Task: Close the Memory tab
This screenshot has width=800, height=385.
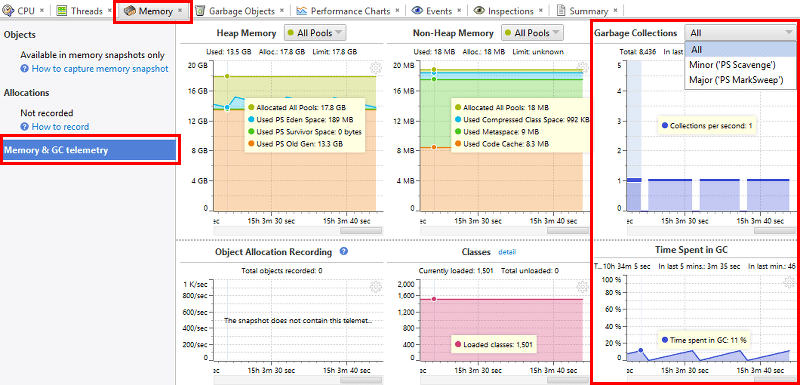Action: tap(180, 10)
